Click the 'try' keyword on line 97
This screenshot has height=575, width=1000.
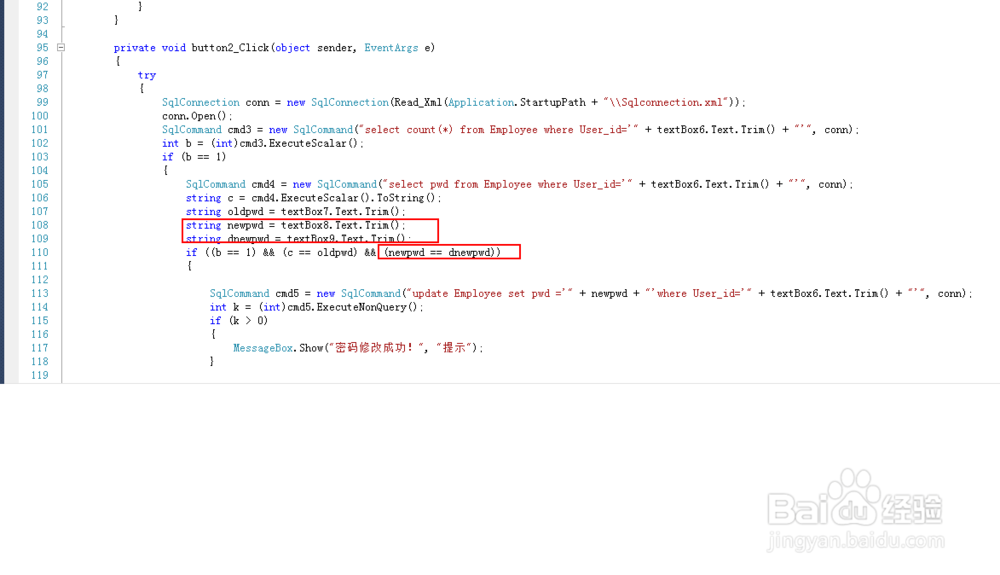(147, 75)
